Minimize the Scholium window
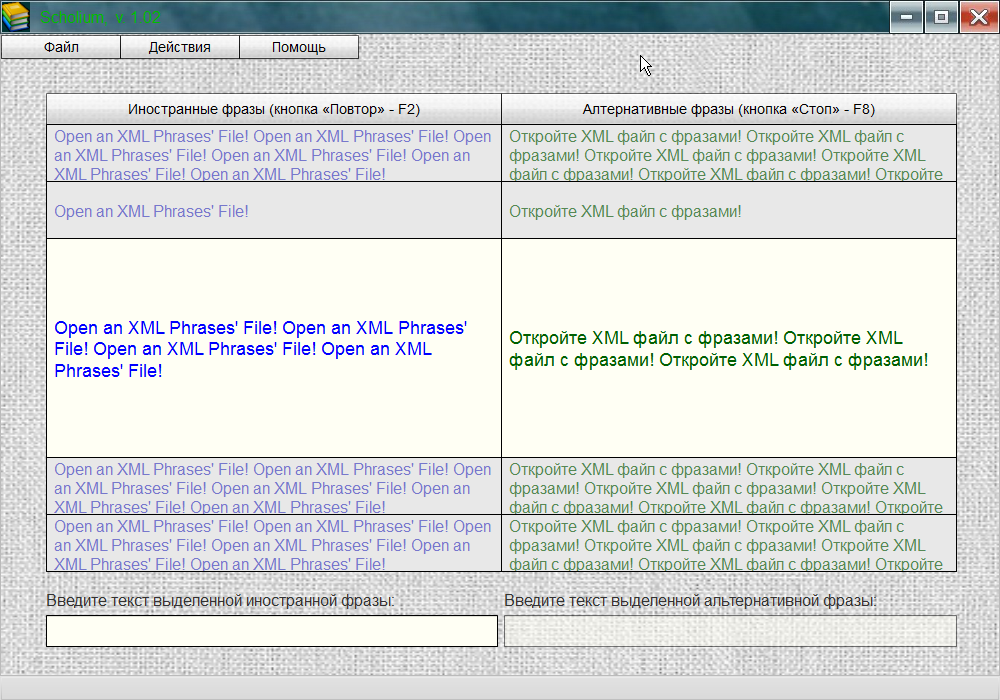1000x700 pixels. point(906,17)
